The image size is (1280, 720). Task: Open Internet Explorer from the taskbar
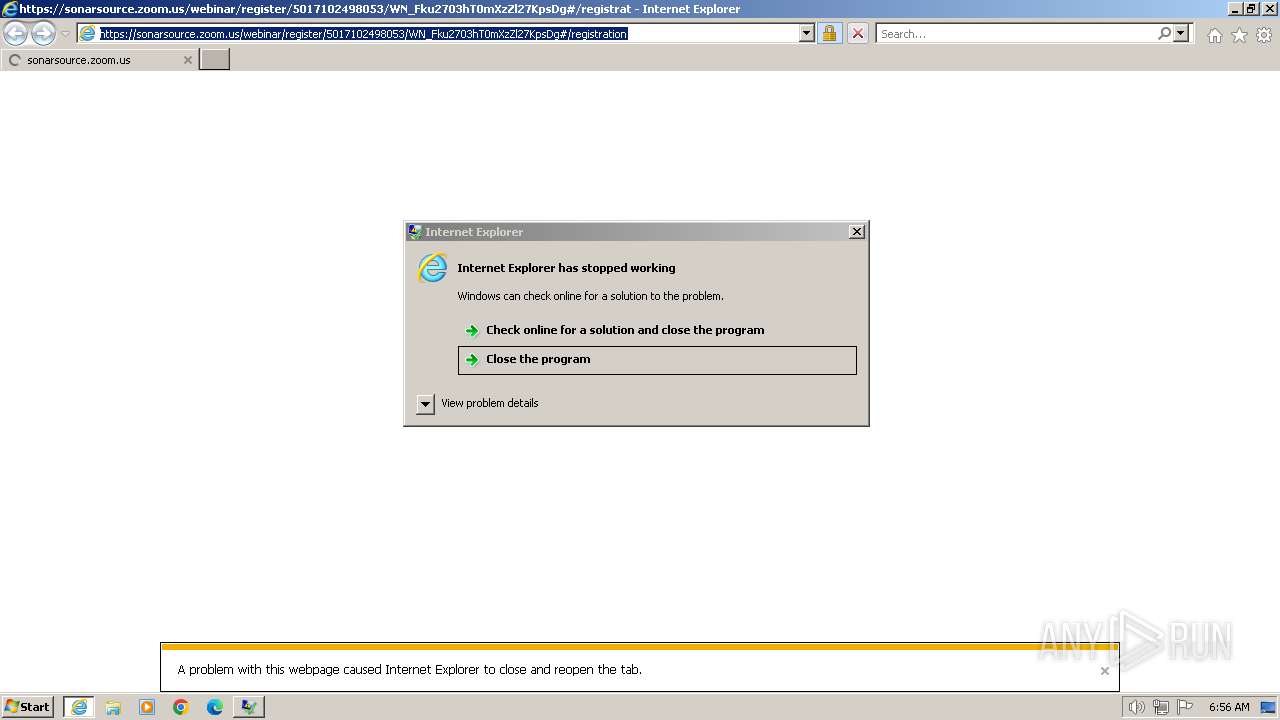79,707
